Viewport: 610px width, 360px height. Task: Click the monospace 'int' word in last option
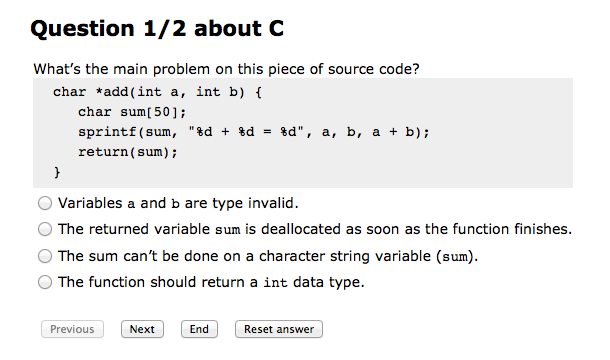tap(275, 282)
